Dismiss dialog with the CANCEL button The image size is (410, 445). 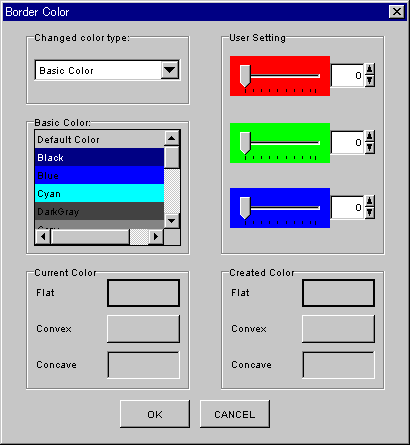tap(235, 414)
